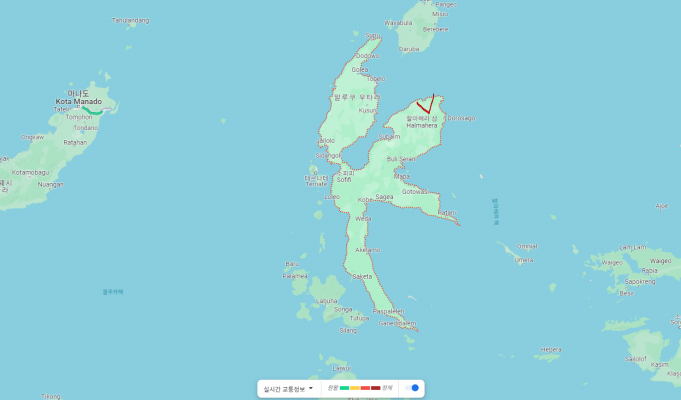The width and height of the screenshot is (681, 400).
Task: Select the Daruba label on Morotai
Action: click(409, 48)
